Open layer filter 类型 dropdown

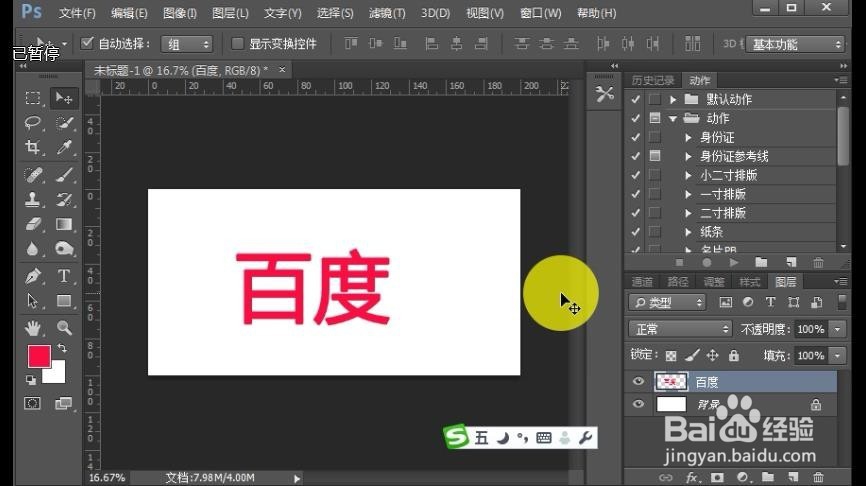[667, 302]
